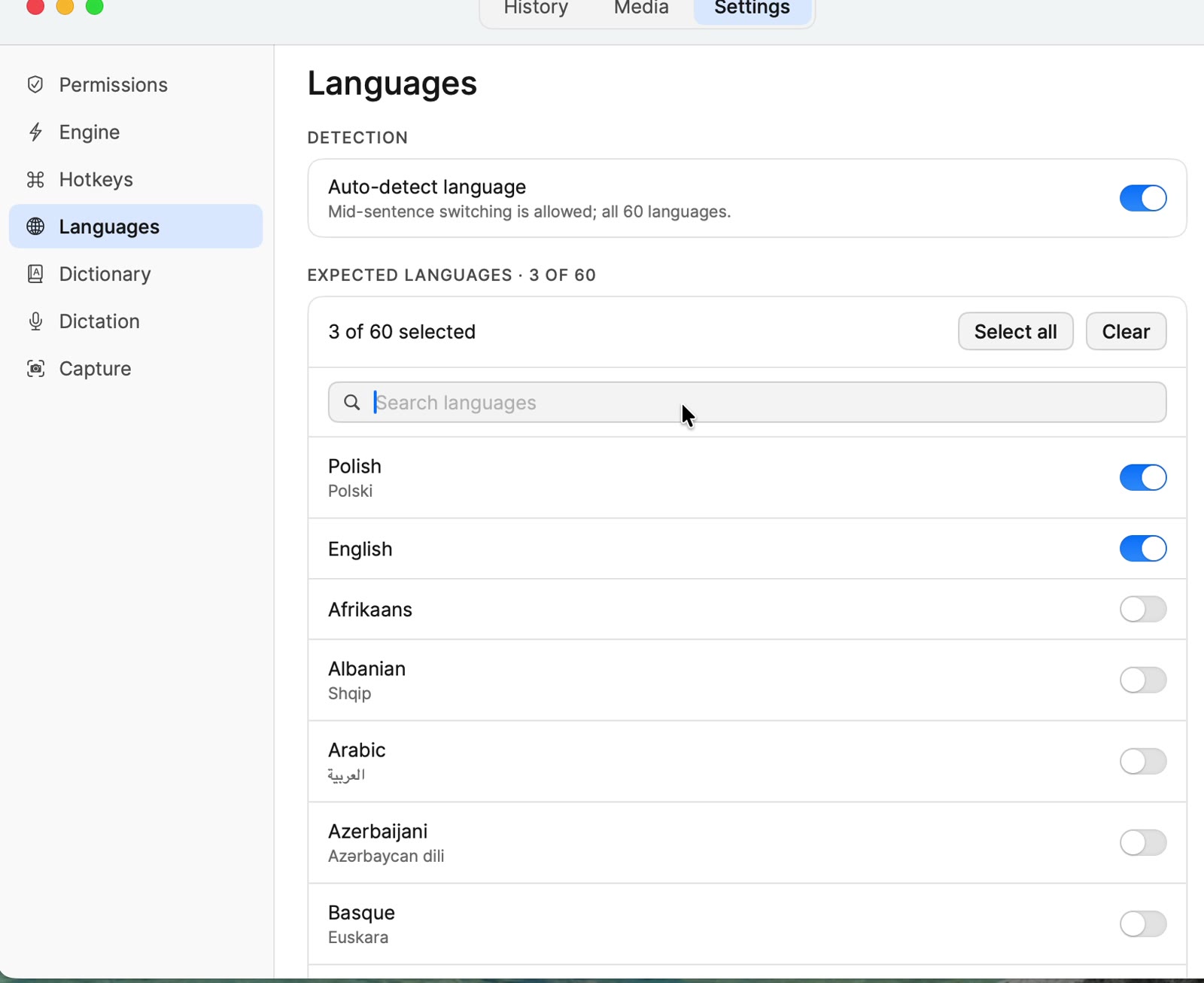Click the Auto-detect language label

pos(427,187)
